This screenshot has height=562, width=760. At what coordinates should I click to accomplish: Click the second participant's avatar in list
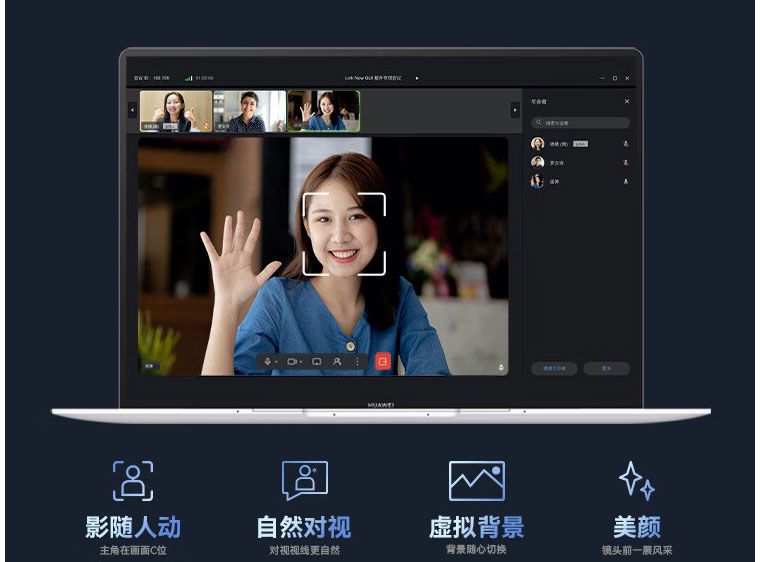click(538, 162)
